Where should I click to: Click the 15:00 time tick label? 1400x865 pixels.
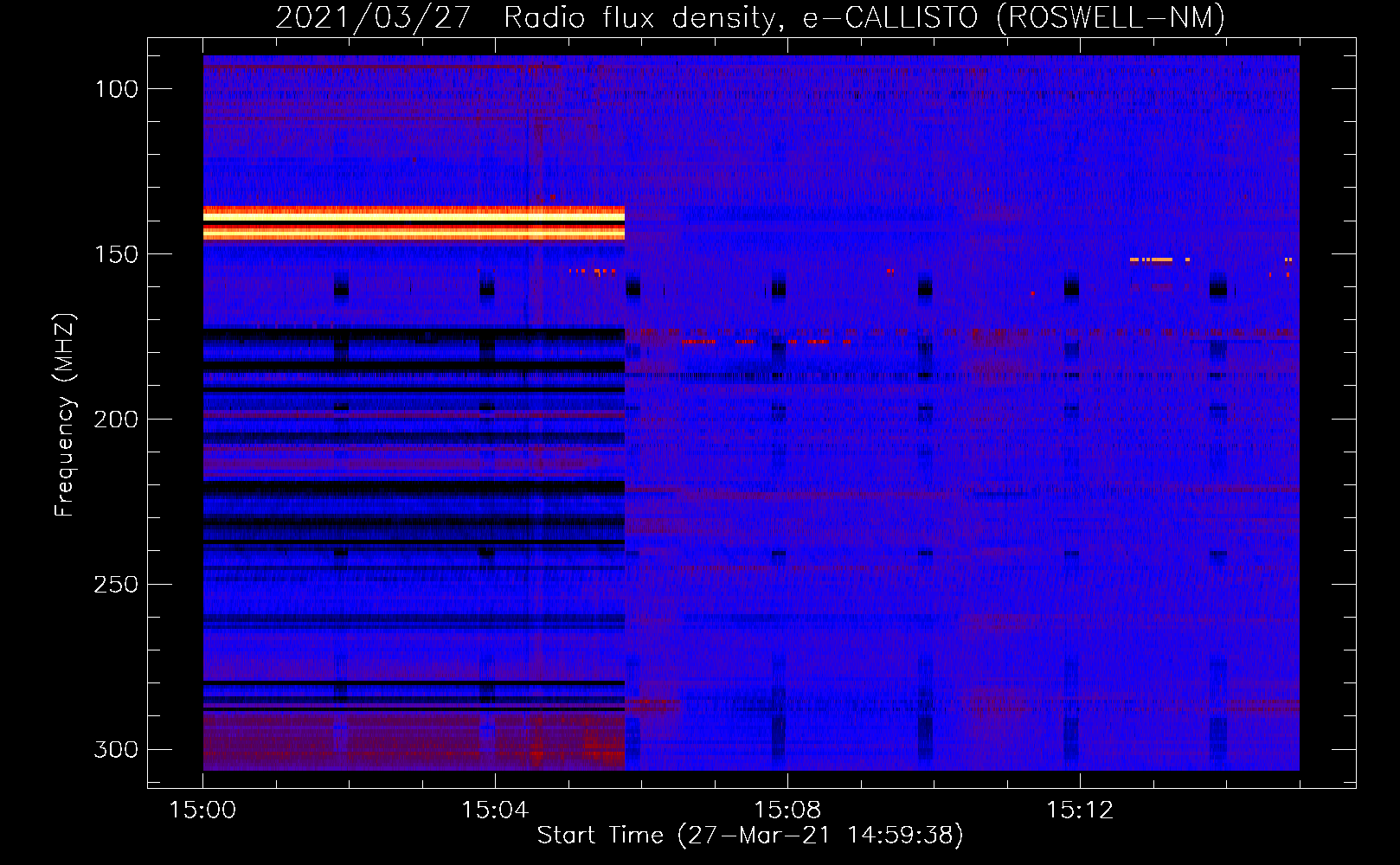pyautogui.click(x=202, y=811)
